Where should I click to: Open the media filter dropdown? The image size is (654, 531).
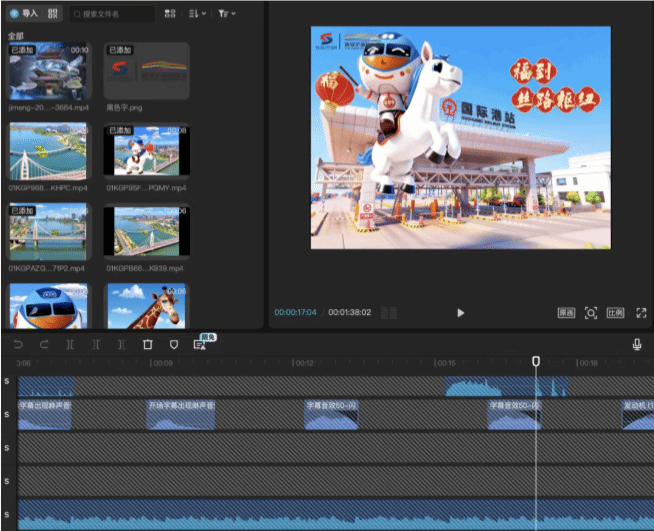[x=227, y=14]
